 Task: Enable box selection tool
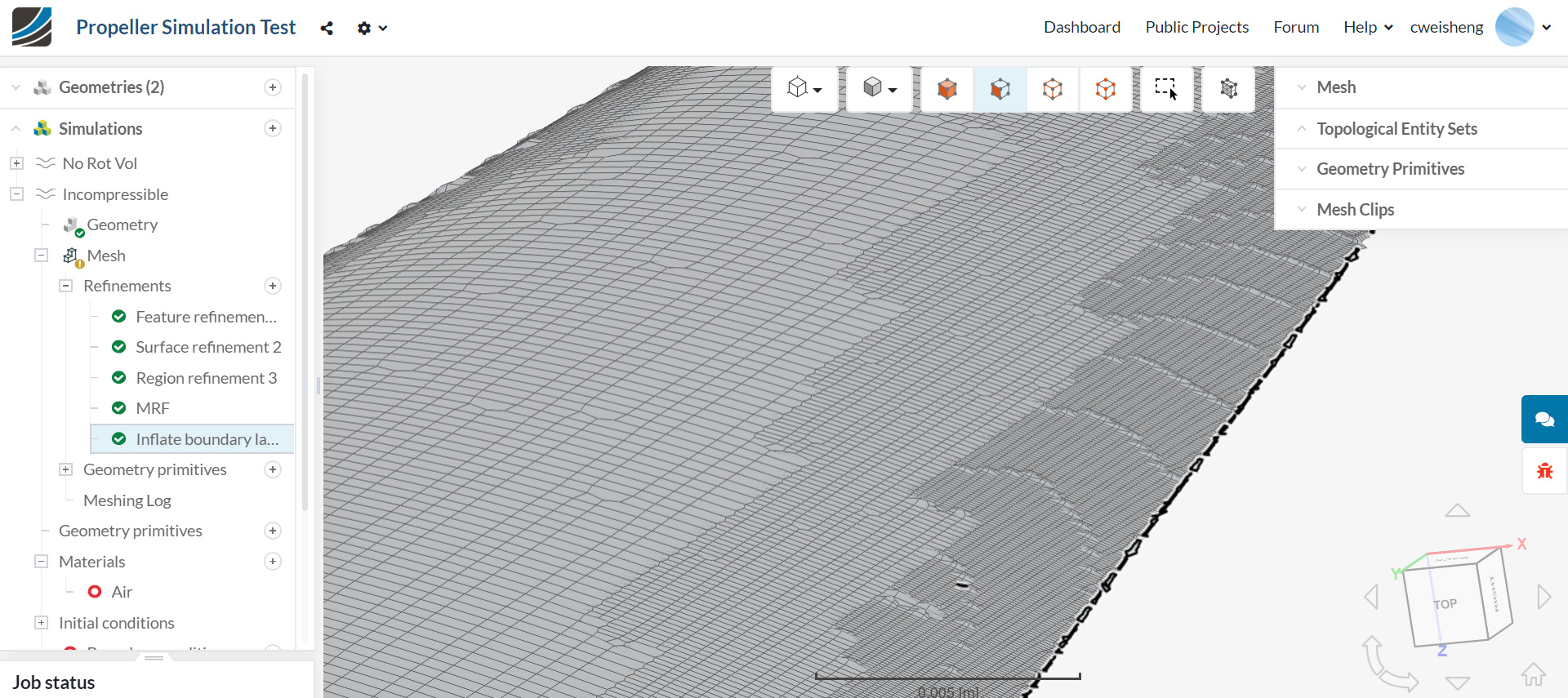coord(1166,88)
